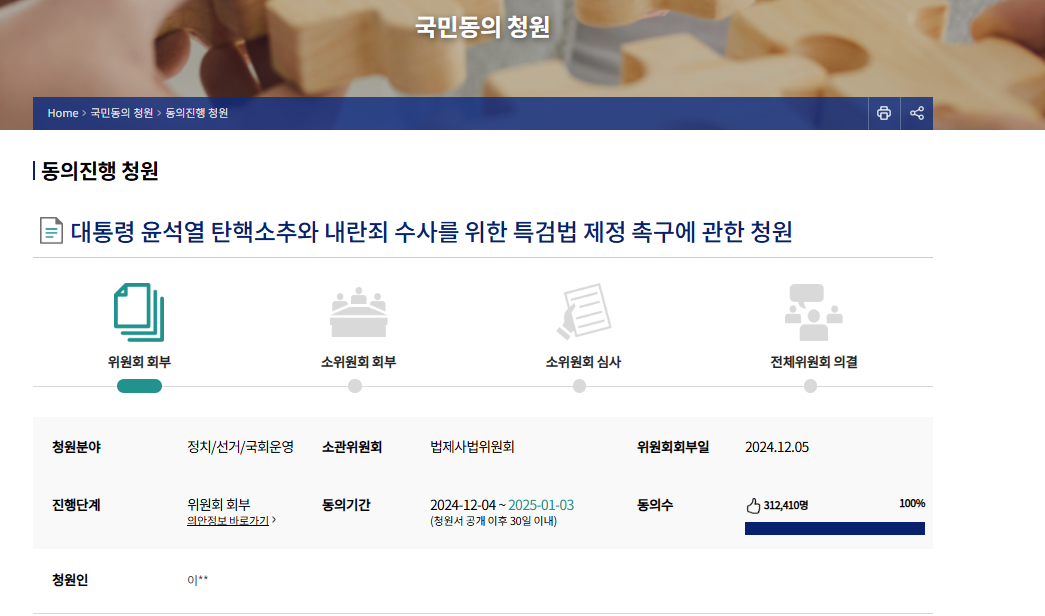Click the 위원회 회부 committee referral stage icon
This screenshot has height=616, width=1045.
point(140,312)
